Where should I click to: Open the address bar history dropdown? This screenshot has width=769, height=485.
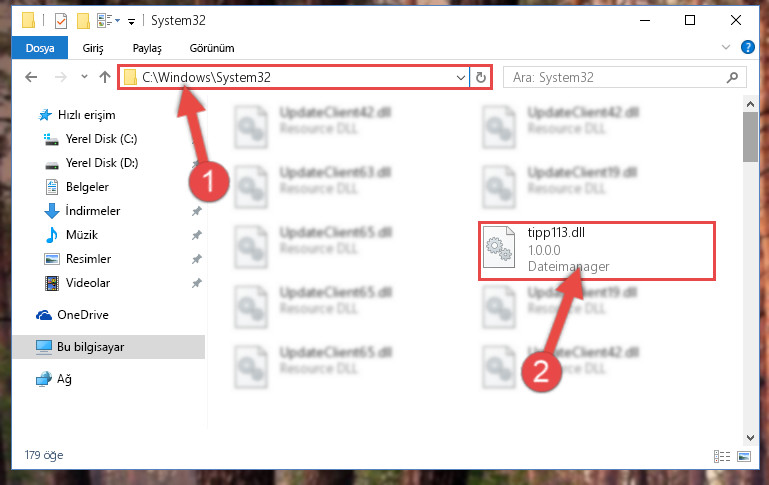pyautogui.click(x=461, y=77)
